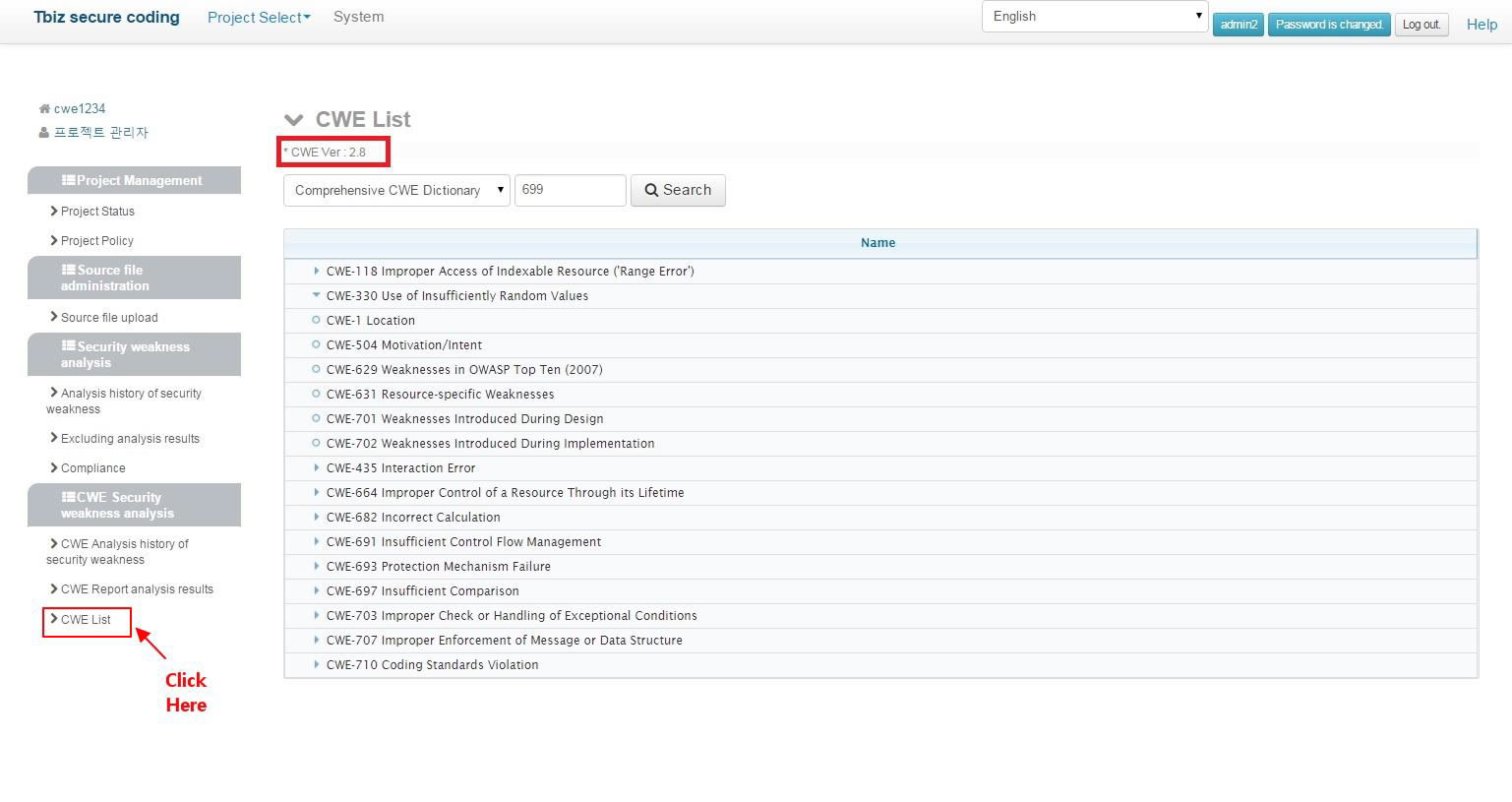
Task: Click the home icon beside cwe1234
Action: (x=44, y=108)
